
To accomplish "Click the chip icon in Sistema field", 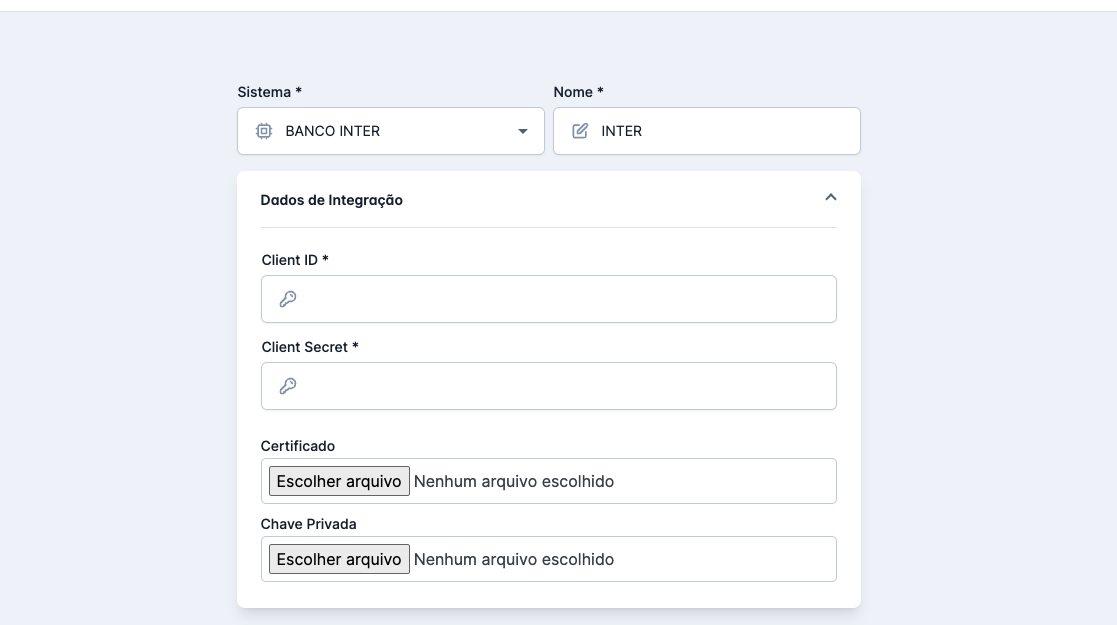I will pos(264,131).
